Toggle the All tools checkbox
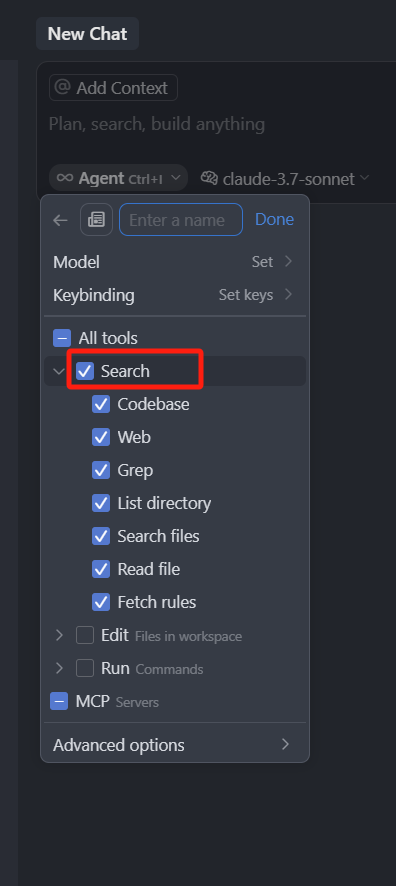This screenshot has width=396, height=886. (x=62, y=338)
